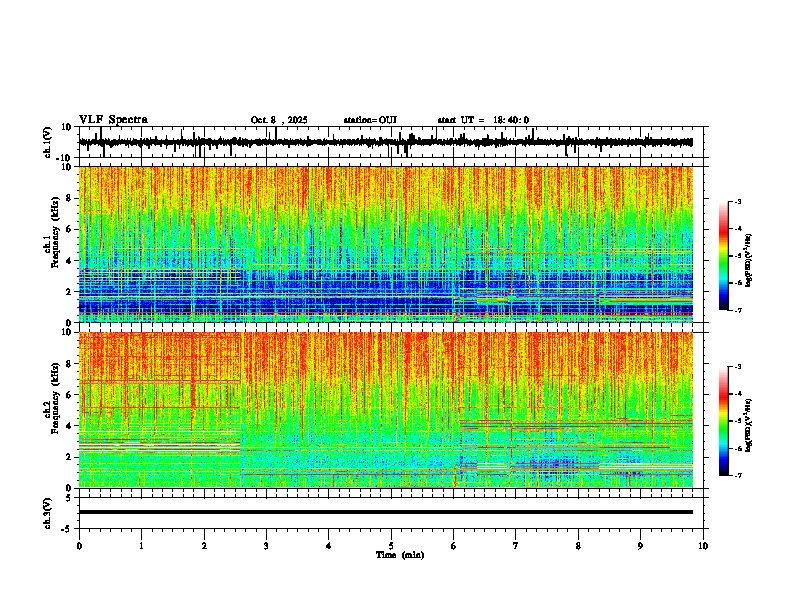Click the "-7" label on ch.2 color scale
Viewport: 792px width, 612px height.
click(737, 475)
